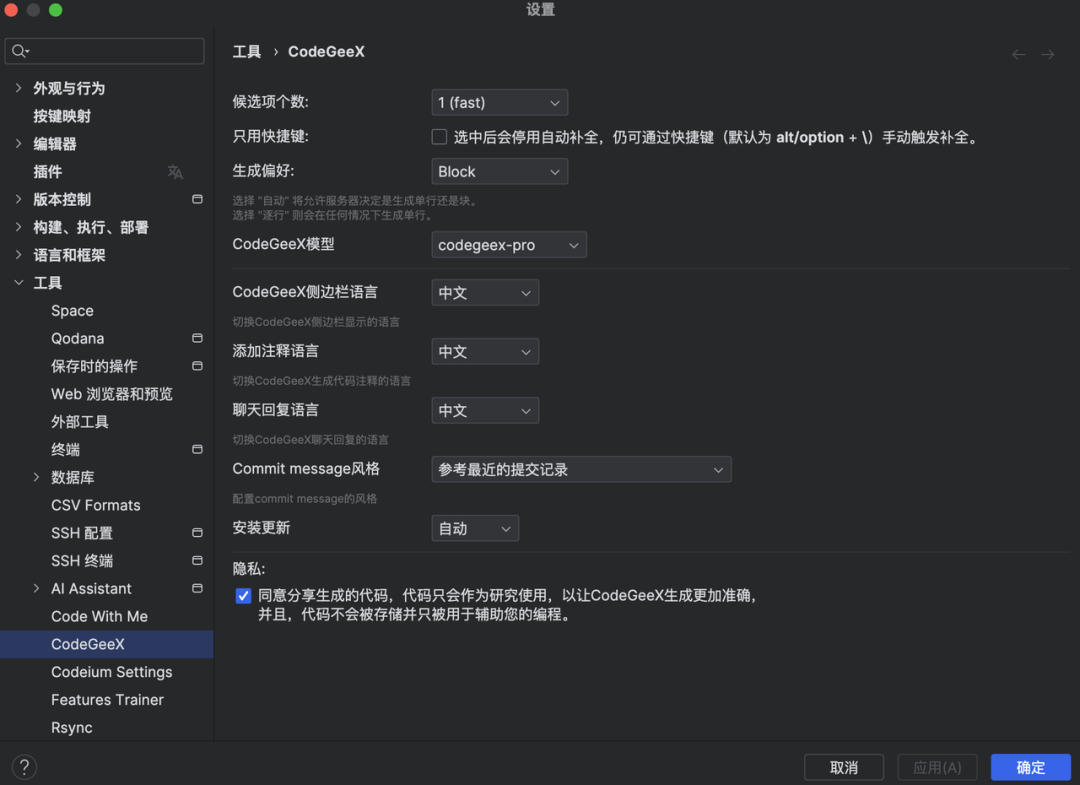Click the project-level icon next to Qodana
This screenshot has height=785, width=1080.
coord(197,338)
